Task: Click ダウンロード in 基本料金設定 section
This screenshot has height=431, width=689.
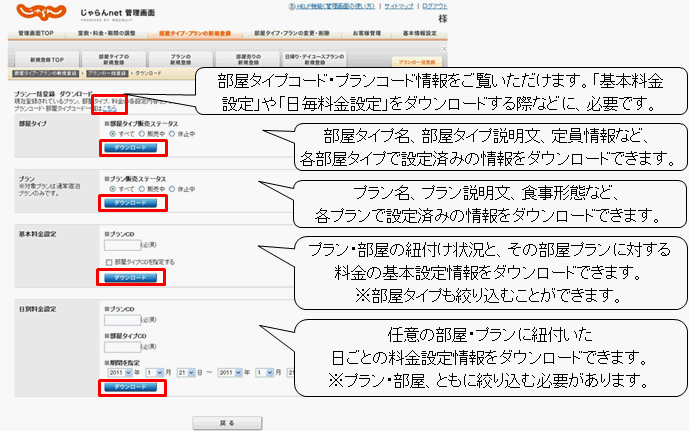Action: click(x=131, y=278)
